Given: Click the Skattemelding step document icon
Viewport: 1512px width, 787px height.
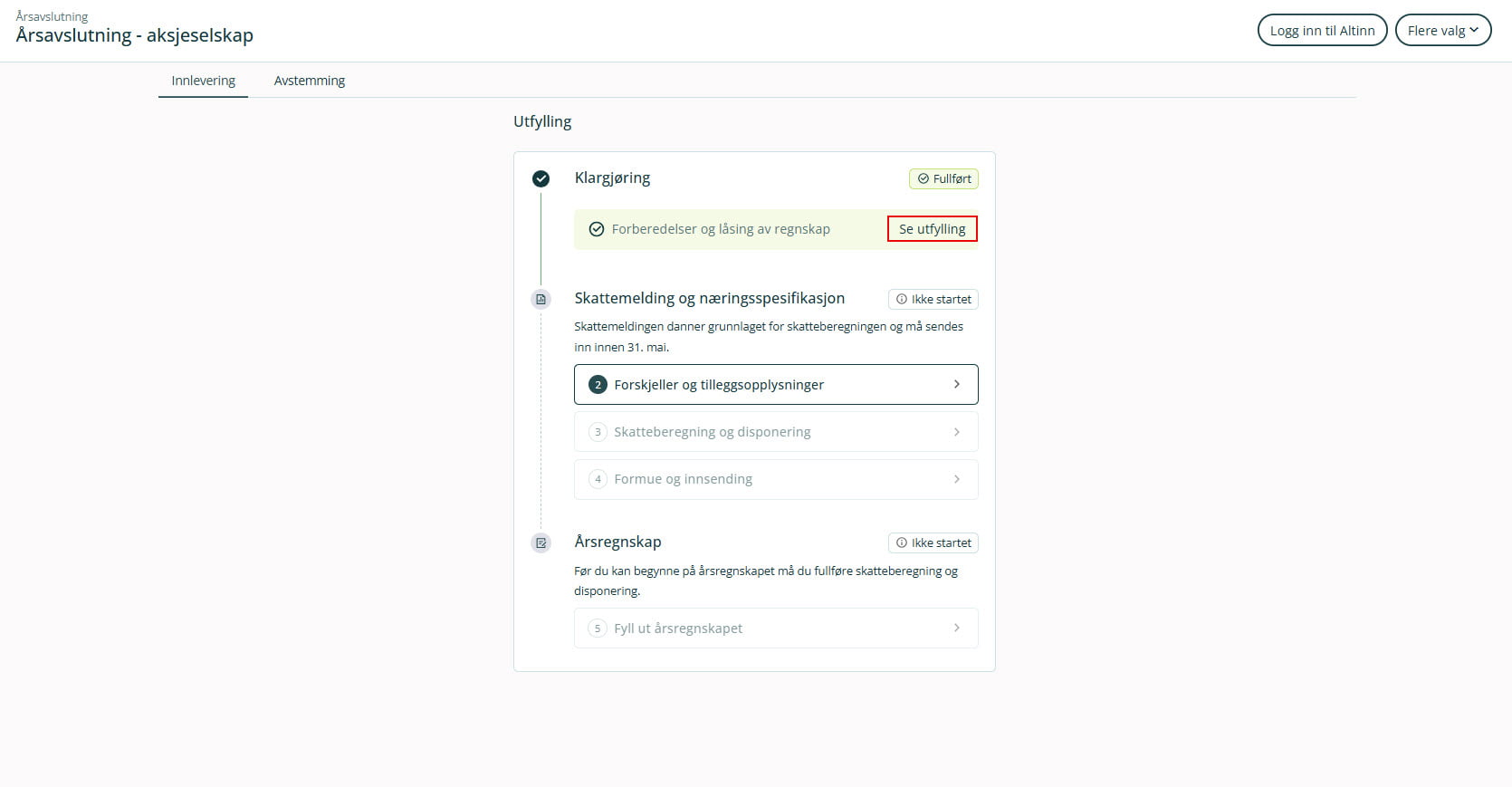Looking at the screenshot, I should tap(541, 299).
